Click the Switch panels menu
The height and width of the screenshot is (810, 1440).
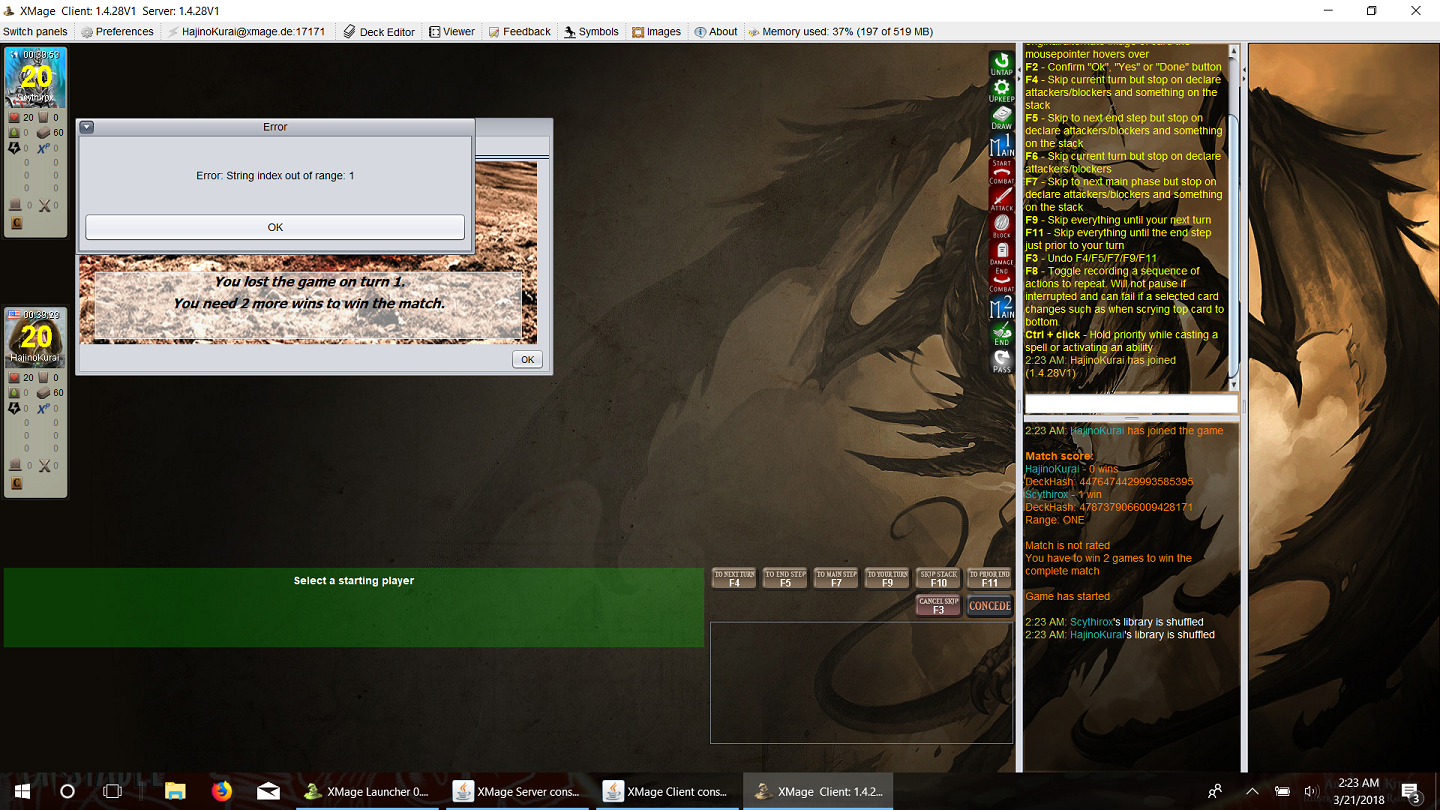(35, 32)
